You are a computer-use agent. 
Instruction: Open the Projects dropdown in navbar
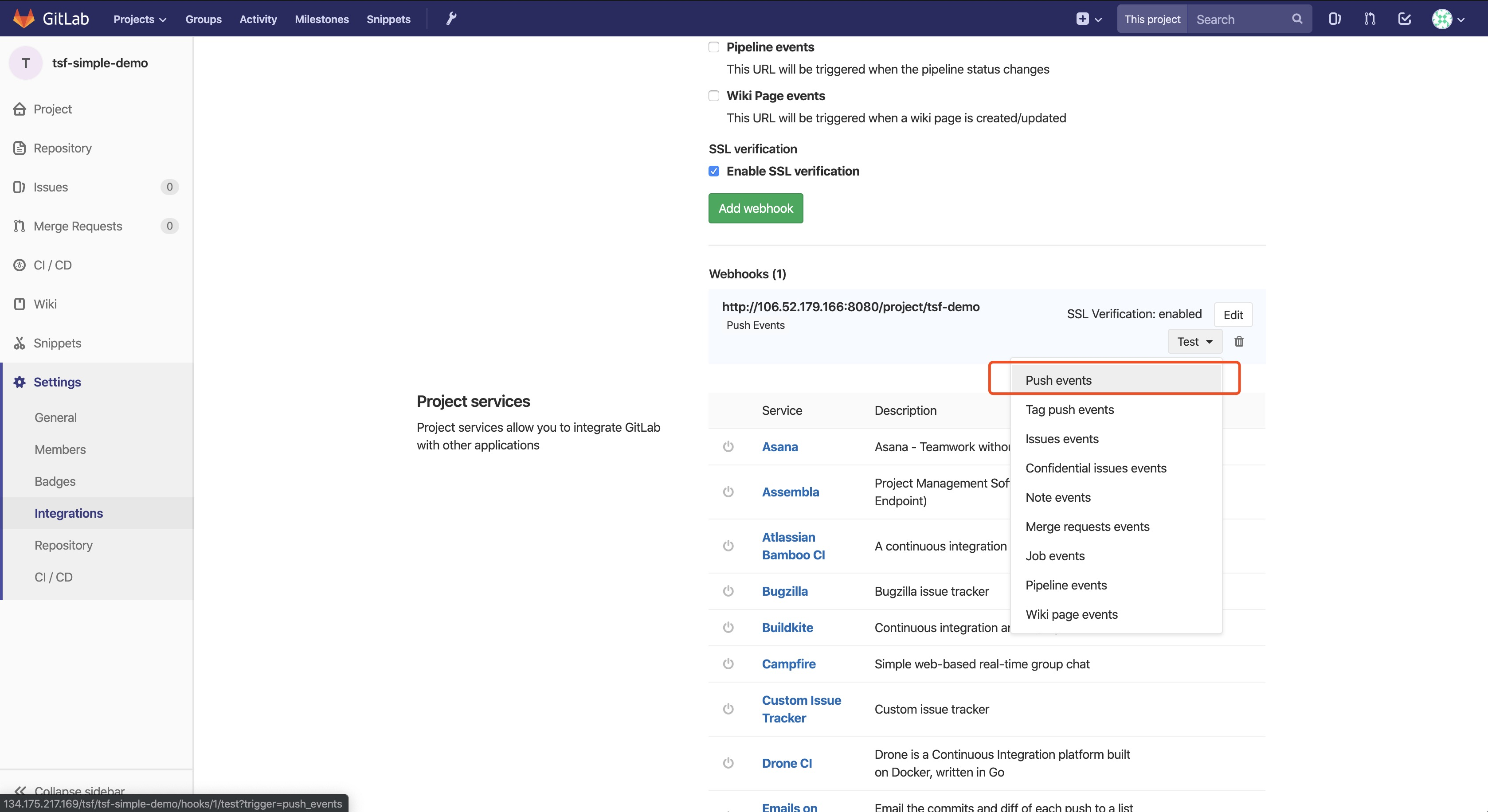click(140, 19)
